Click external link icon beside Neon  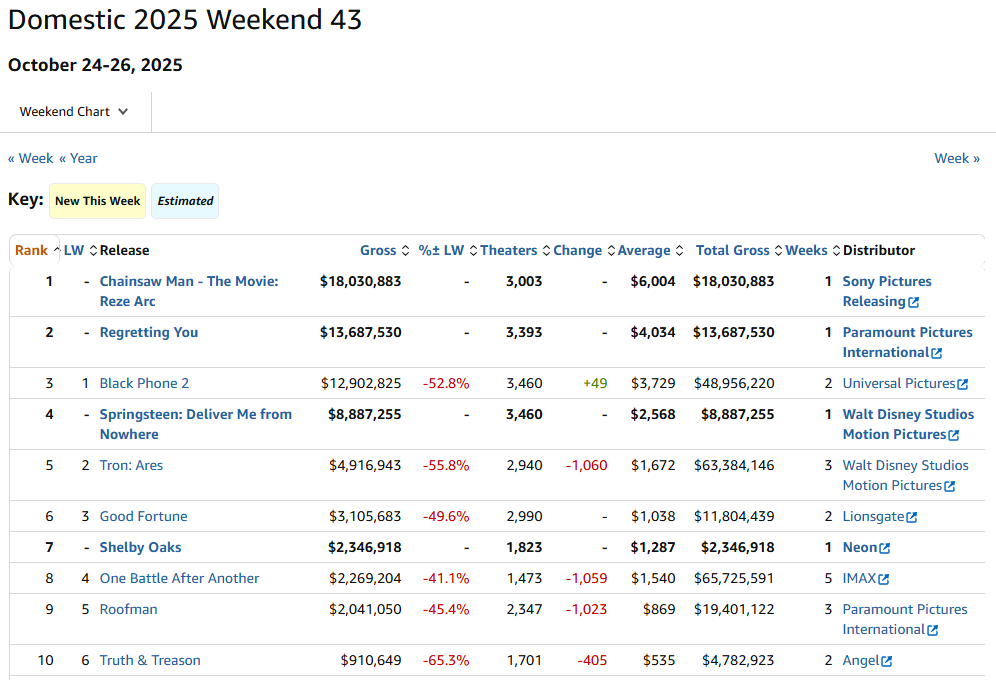click(x=885, y=548)
